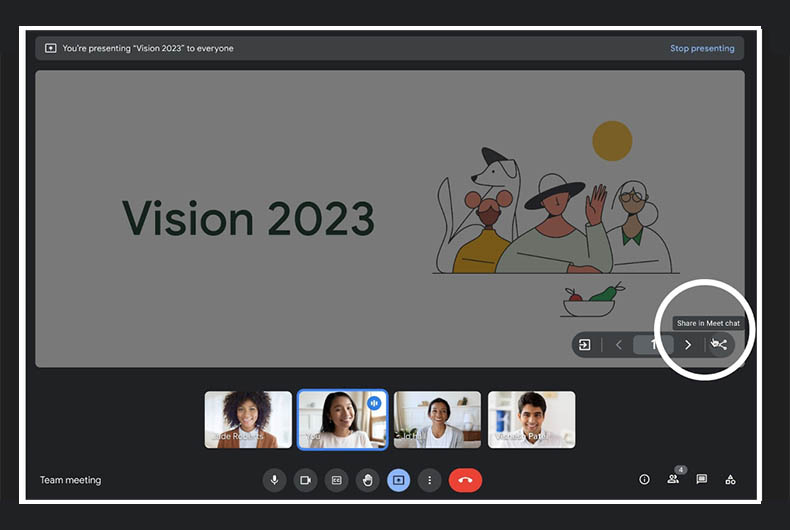
Task: Open the chat with everyone panel
Action: pos(702,480)
